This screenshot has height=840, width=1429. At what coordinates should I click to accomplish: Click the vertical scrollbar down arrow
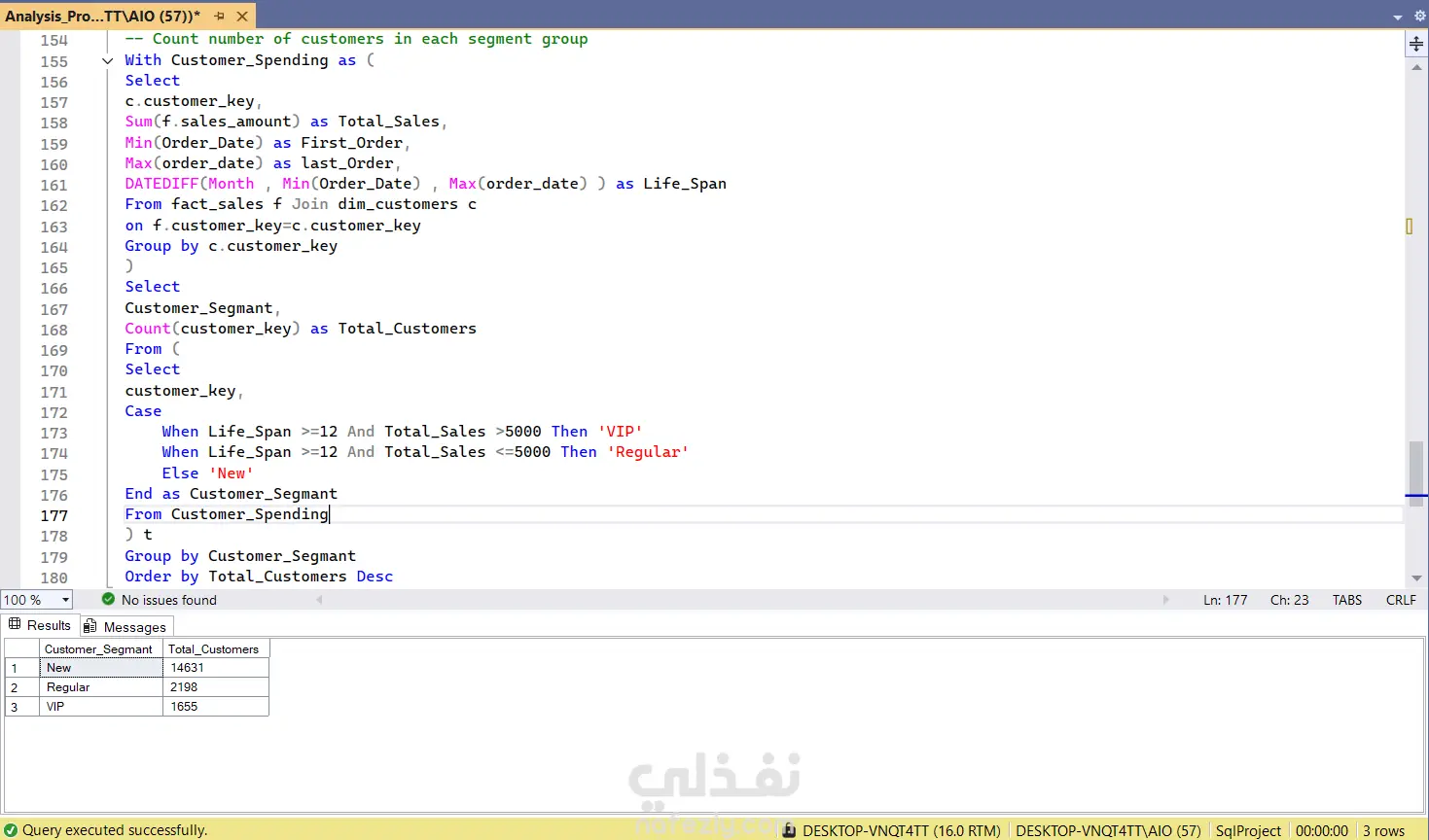click(1416, 578)
